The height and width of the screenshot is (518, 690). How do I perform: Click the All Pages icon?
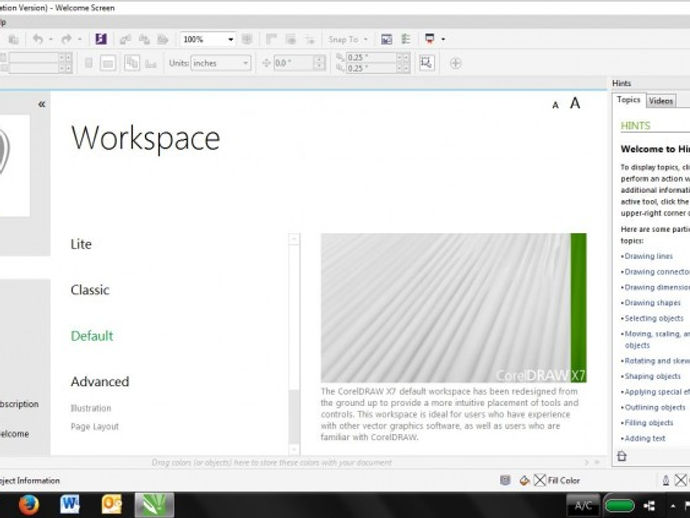pos(132,62)
